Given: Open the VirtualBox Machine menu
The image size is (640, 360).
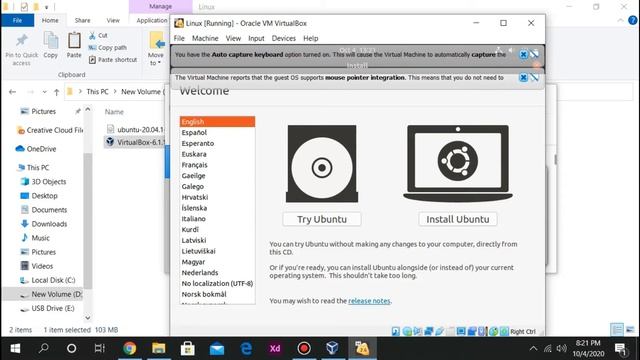Looking at the screenshot, I should (x=205, y=38).
